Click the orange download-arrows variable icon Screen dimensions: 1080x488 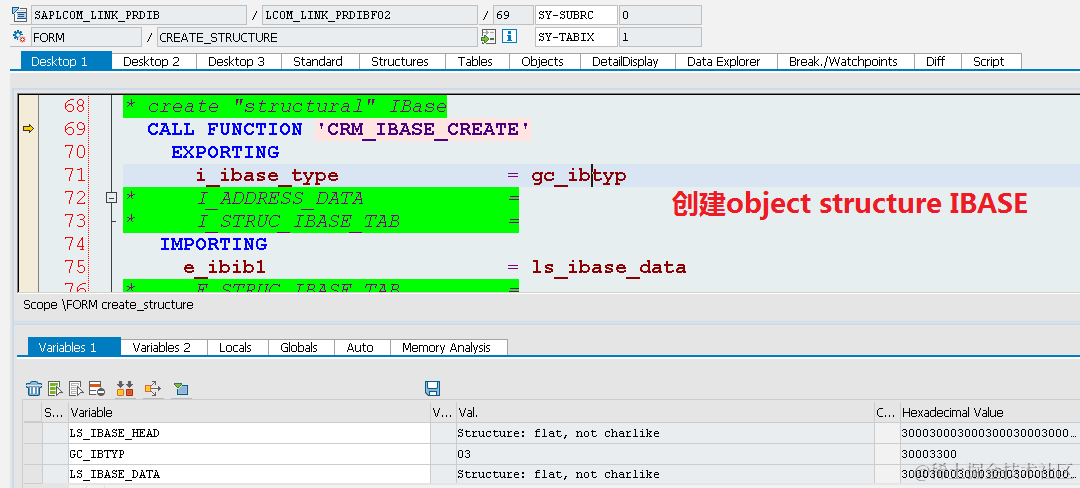[x=125, y=388]
